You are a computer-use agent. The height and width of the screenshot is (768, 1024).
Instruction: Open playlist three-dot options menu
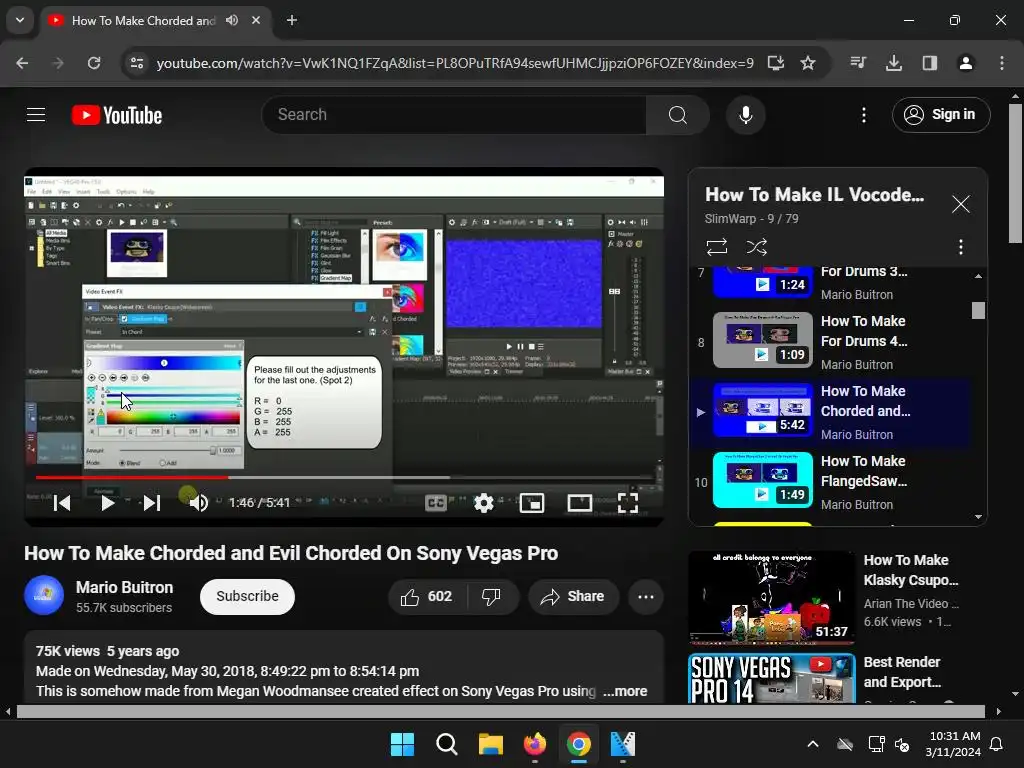click(960, 247)
